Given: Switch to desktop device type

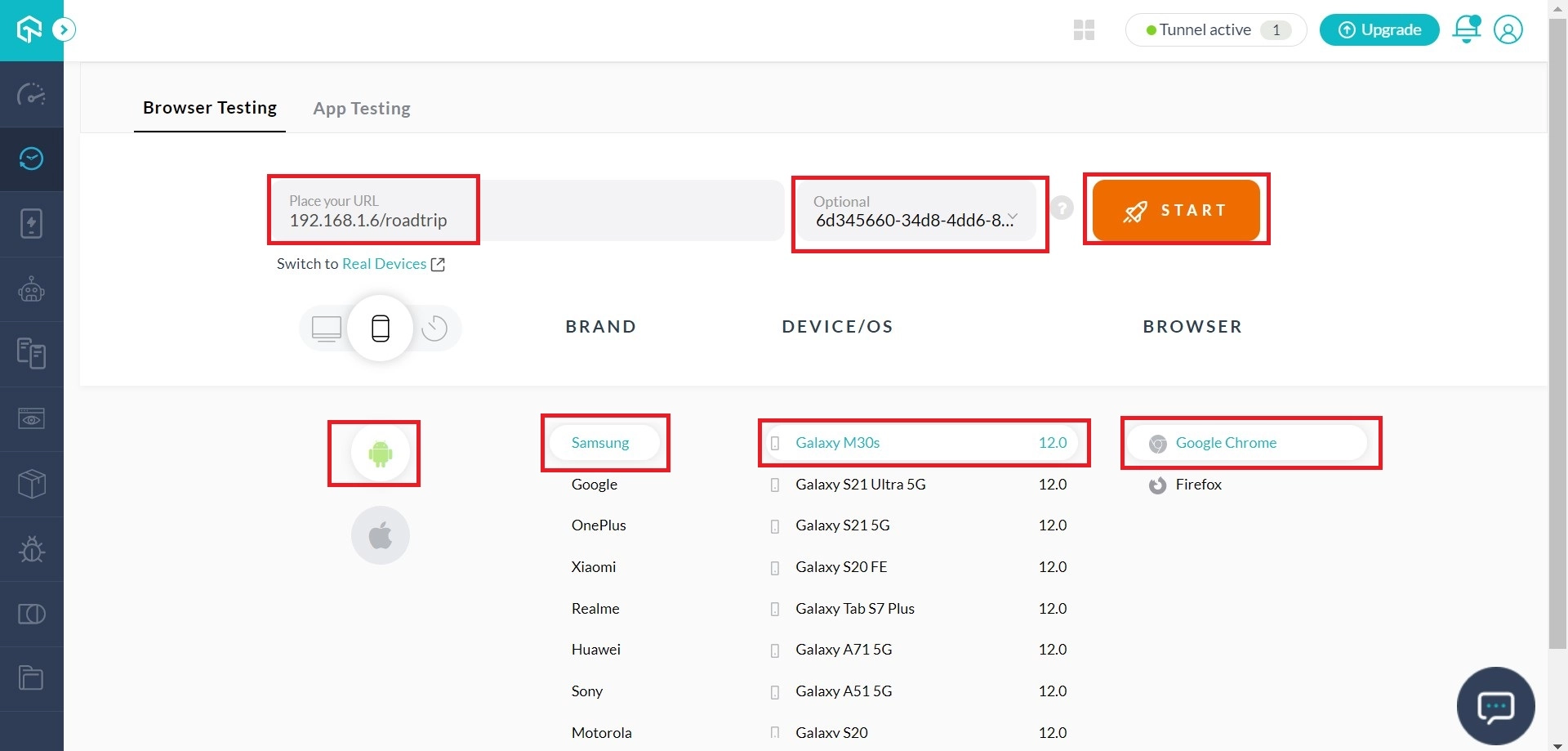Looking at the screenshot, I should [327, 329].
